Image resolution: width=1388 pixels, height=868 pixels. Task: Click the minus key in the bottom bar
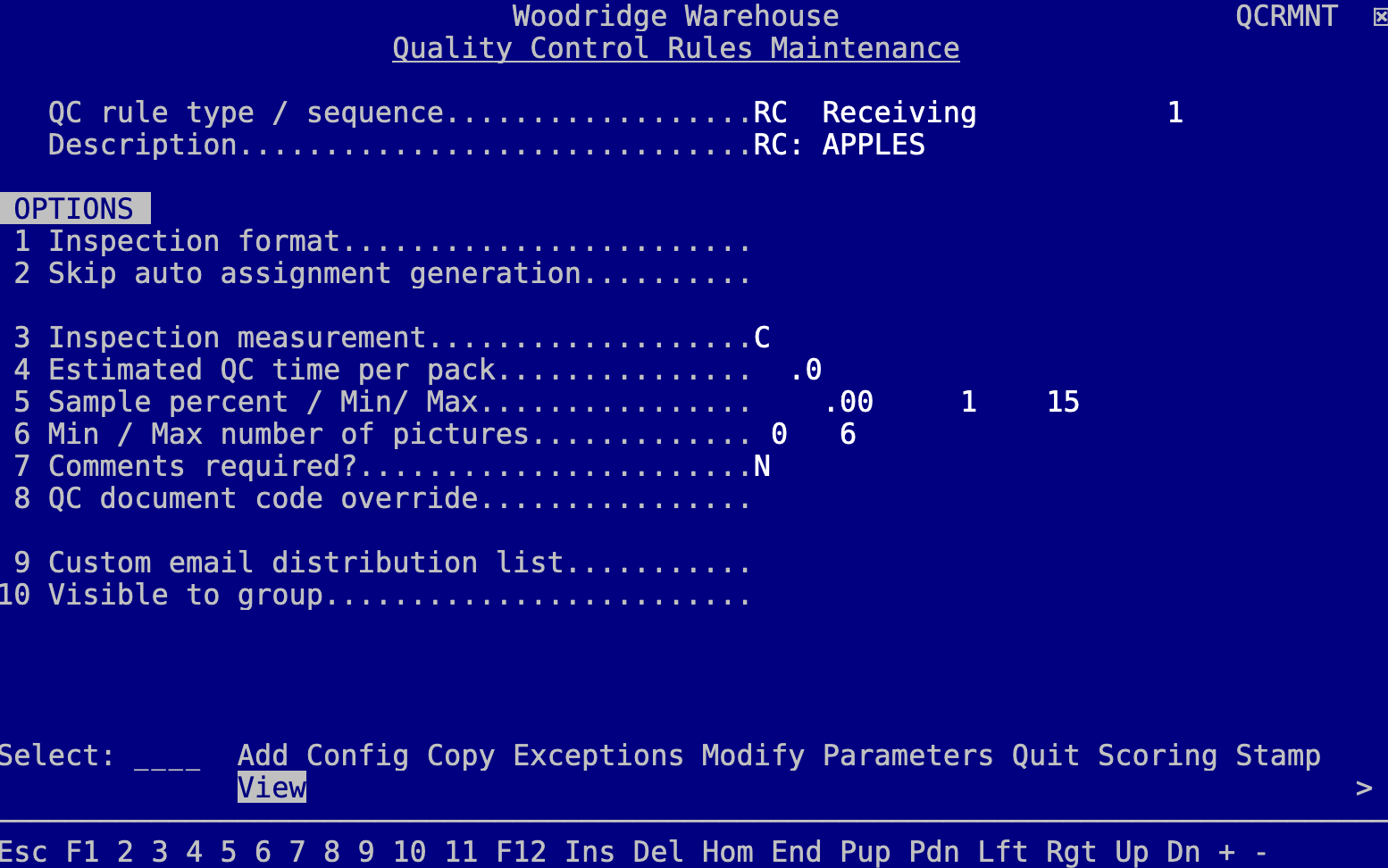[x=1261, y=852]
